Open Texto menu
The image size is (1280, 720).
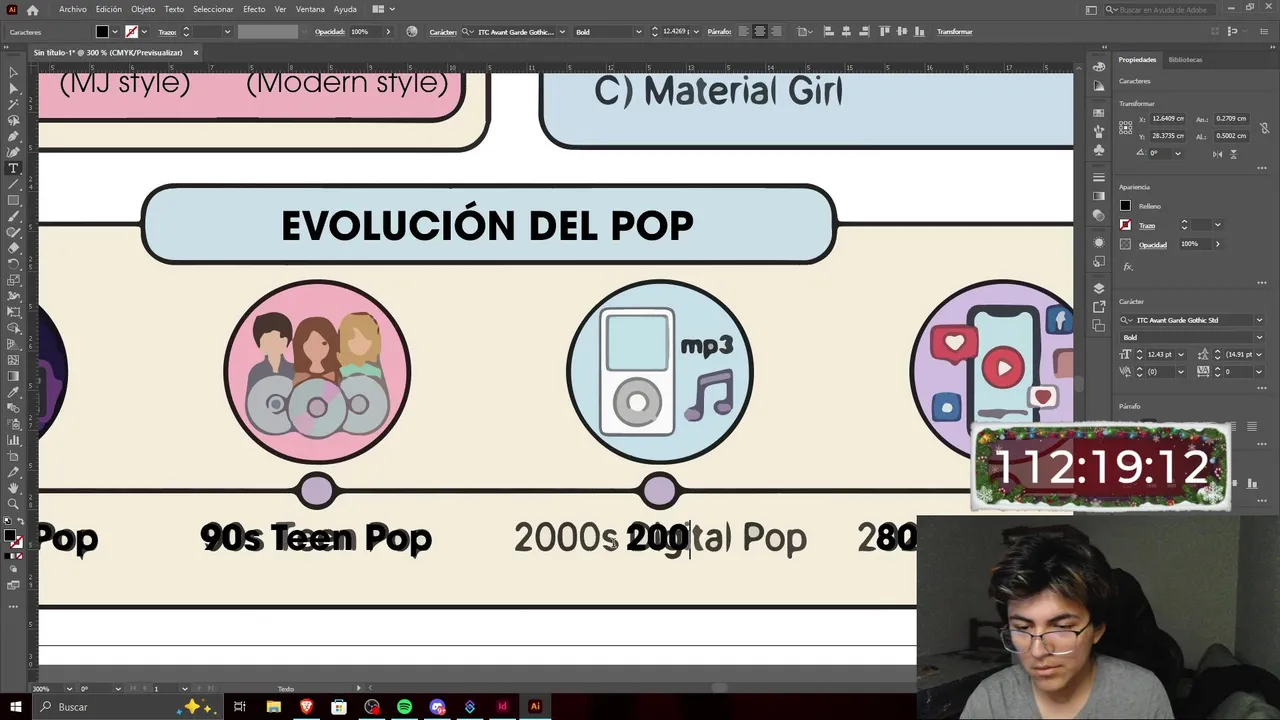pos(174,9)
